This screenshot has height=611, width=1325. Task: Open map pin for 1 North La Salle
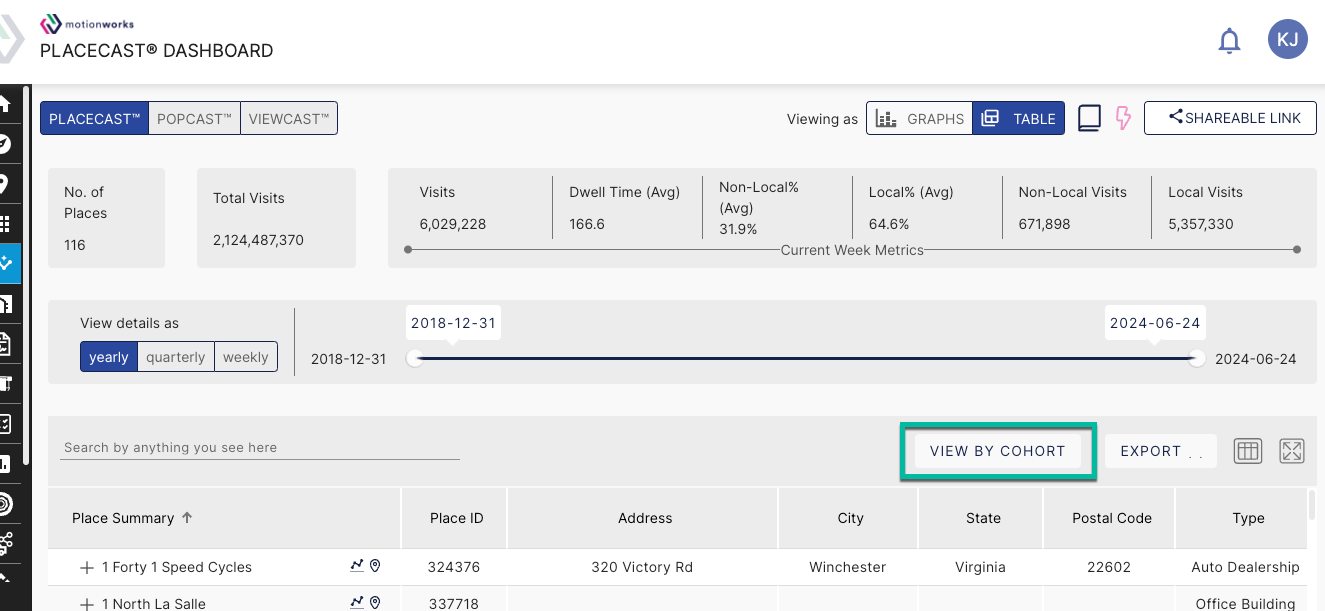[x=375, y=603]
